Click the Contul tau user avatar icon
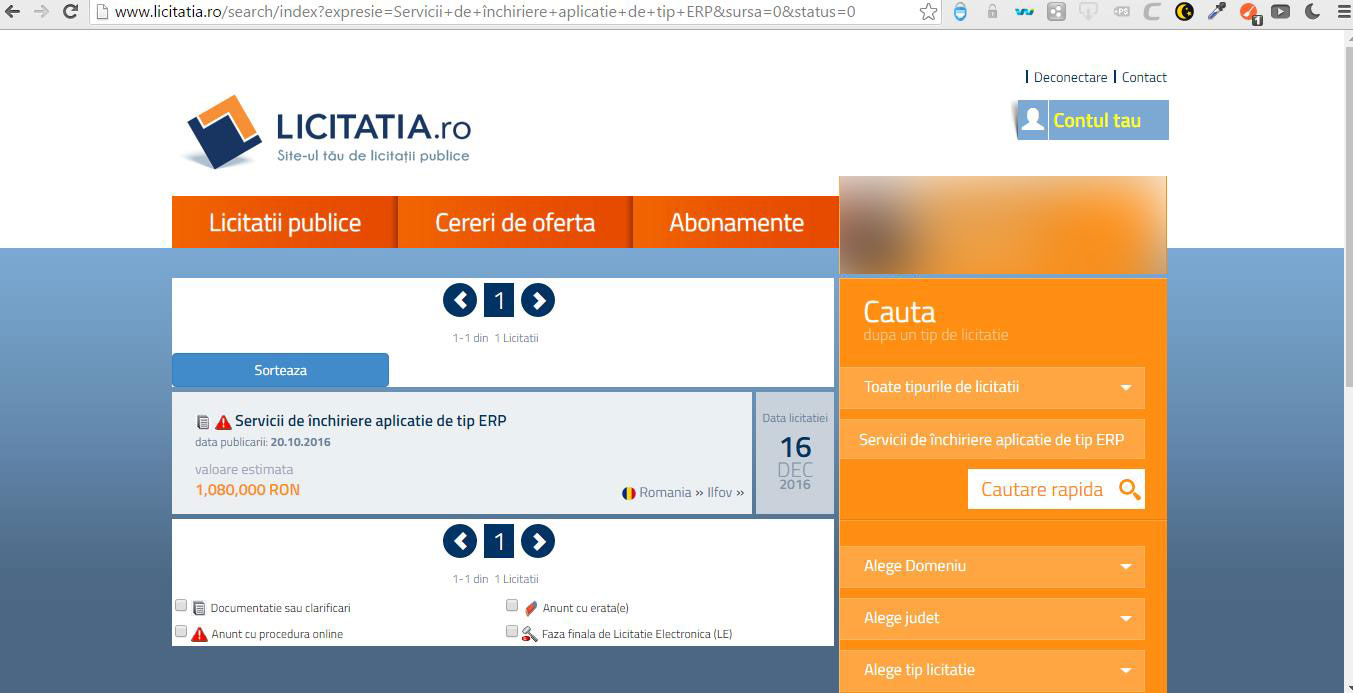 coord(1032,120)
